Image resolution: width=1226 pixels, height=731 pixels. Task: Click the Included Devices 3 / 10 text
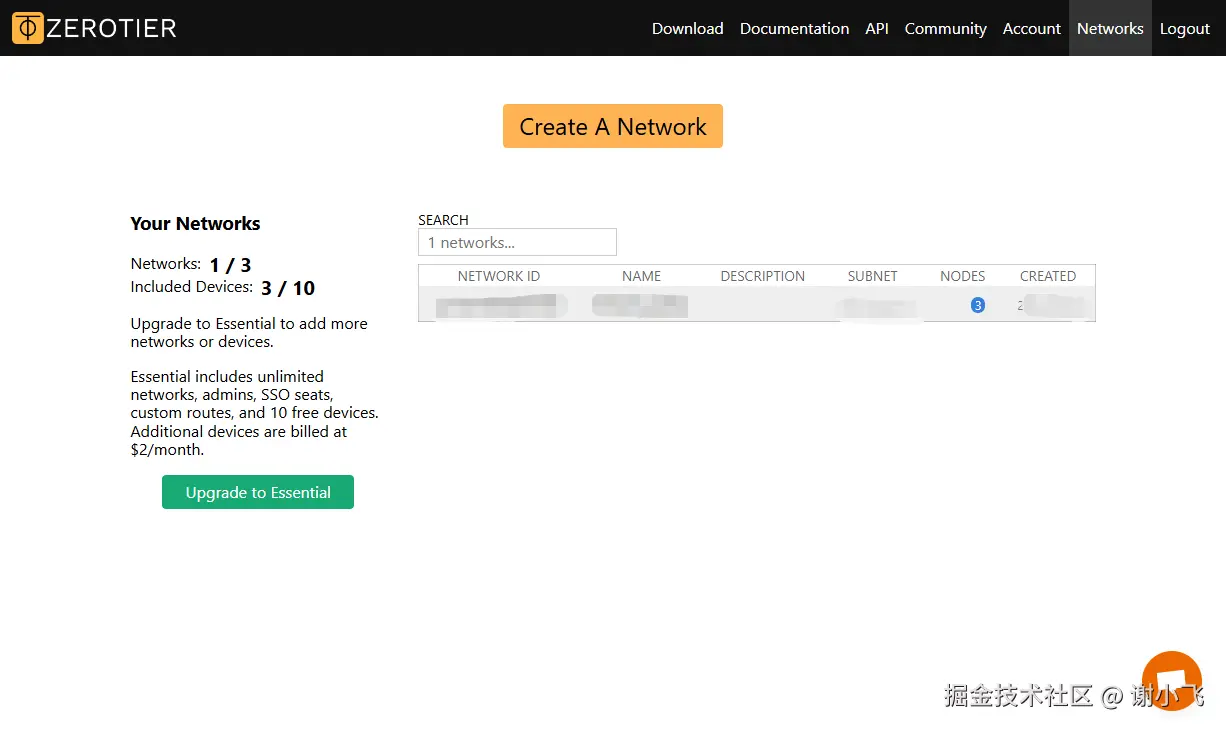(x=223, y=288)
